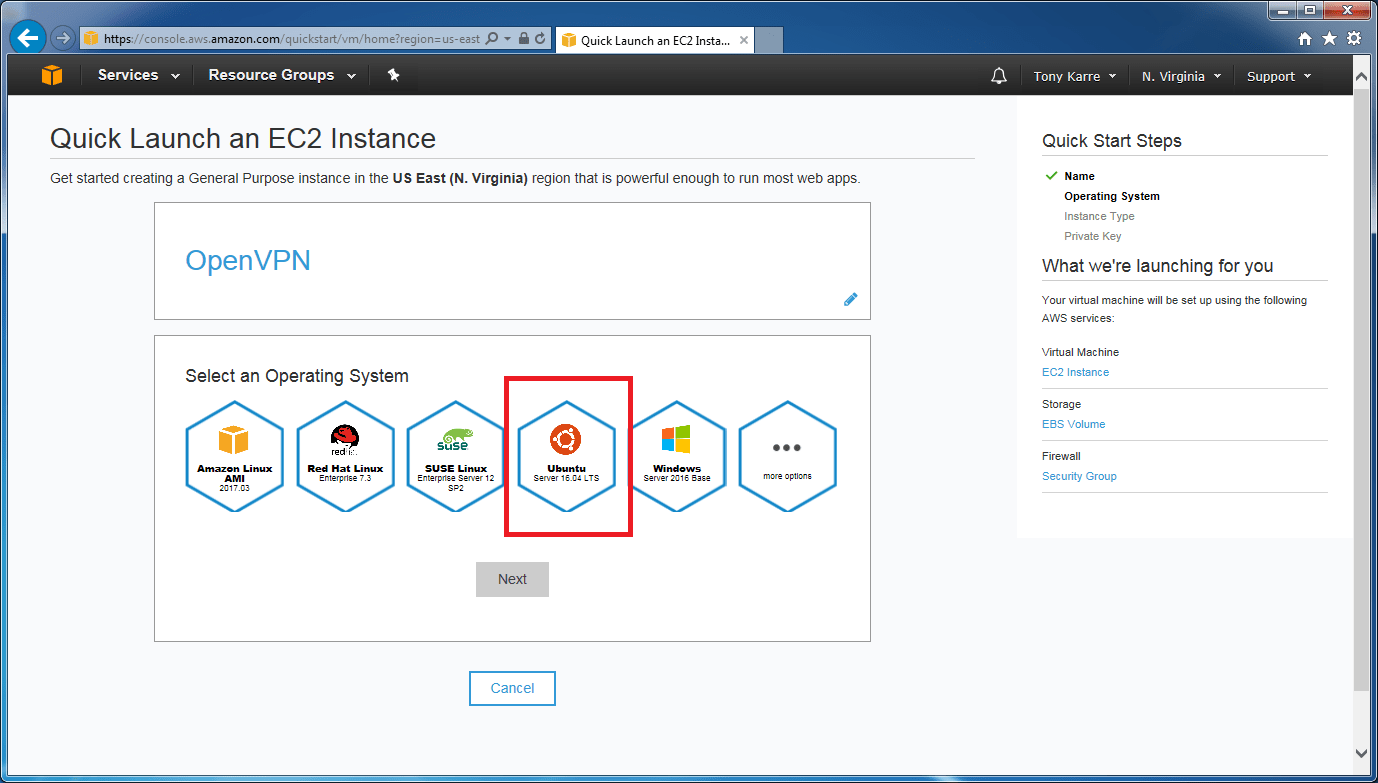Open the notifications bell
1378x783 pixels.
(x=998, y=74)
